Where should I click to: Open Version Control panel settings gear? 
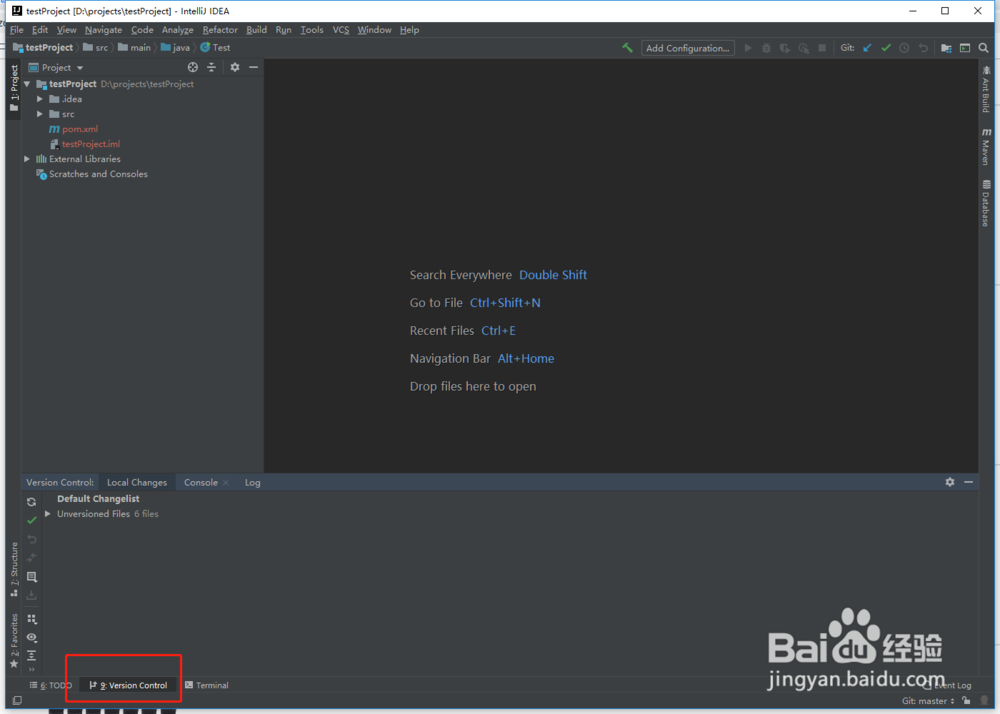point(950,482)
